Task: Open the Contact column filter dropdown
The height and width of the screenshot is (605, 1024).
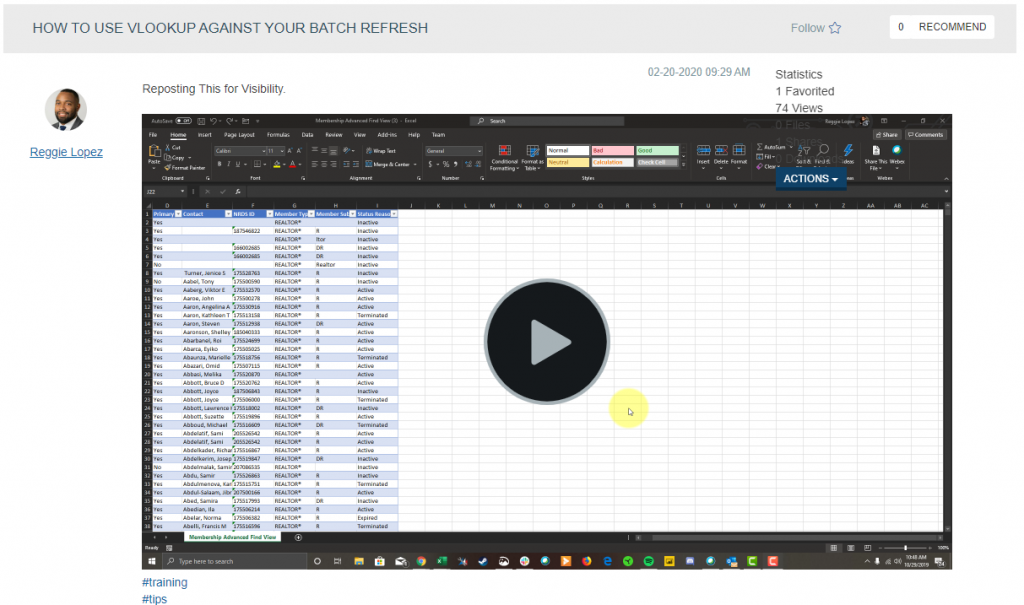Action: (227, 213)
